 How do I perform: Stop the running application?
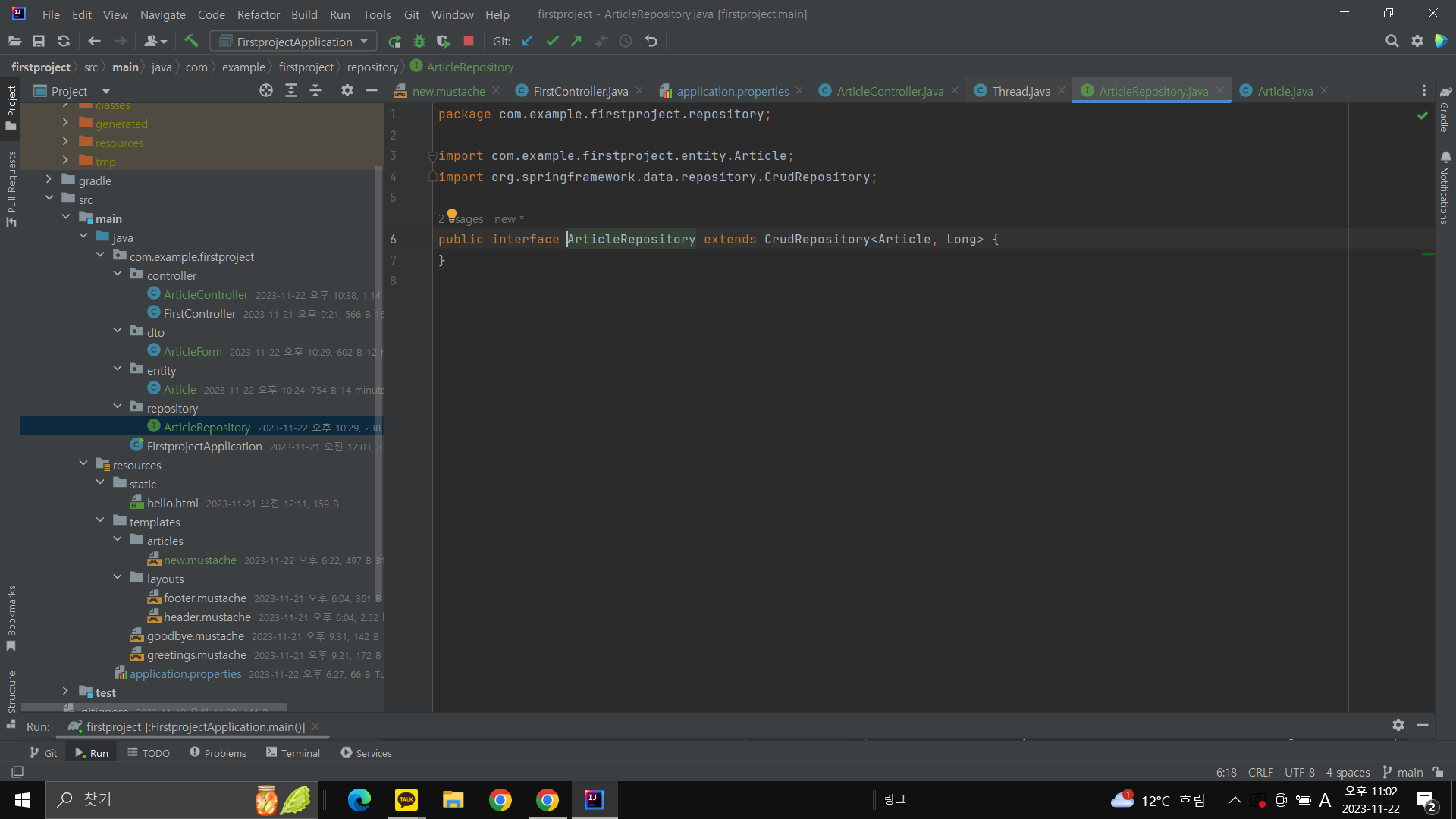click(469, 42)
